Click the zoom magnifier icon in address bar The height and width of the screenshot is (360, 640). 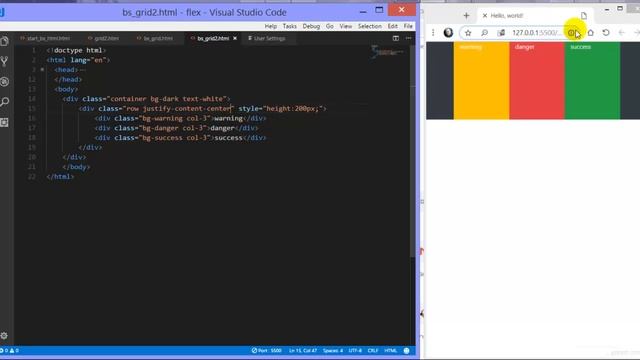pos(484,33)
